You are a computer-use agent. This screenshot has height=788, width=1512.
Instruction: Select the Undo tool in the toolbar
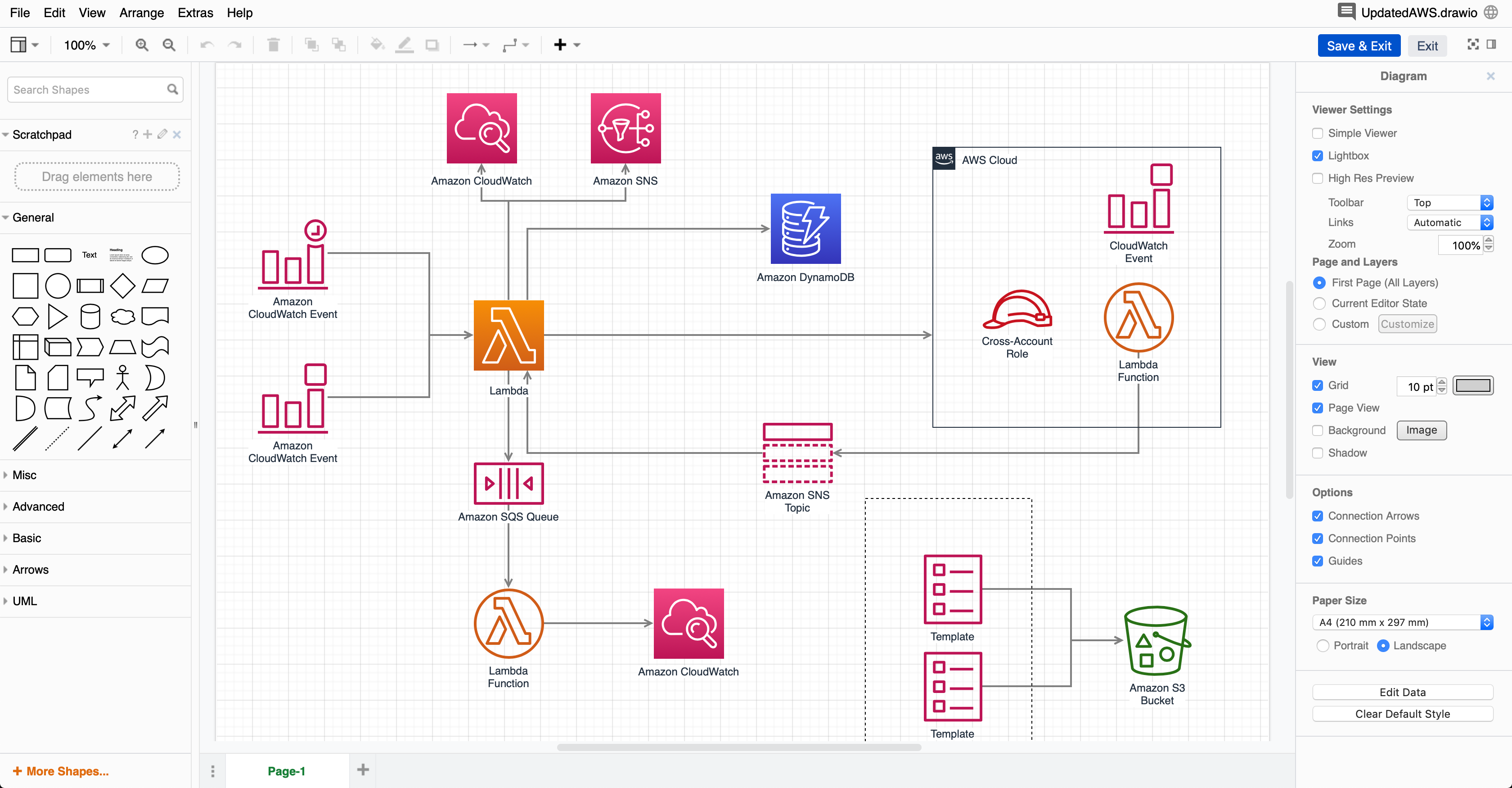(x=206, y=45)
